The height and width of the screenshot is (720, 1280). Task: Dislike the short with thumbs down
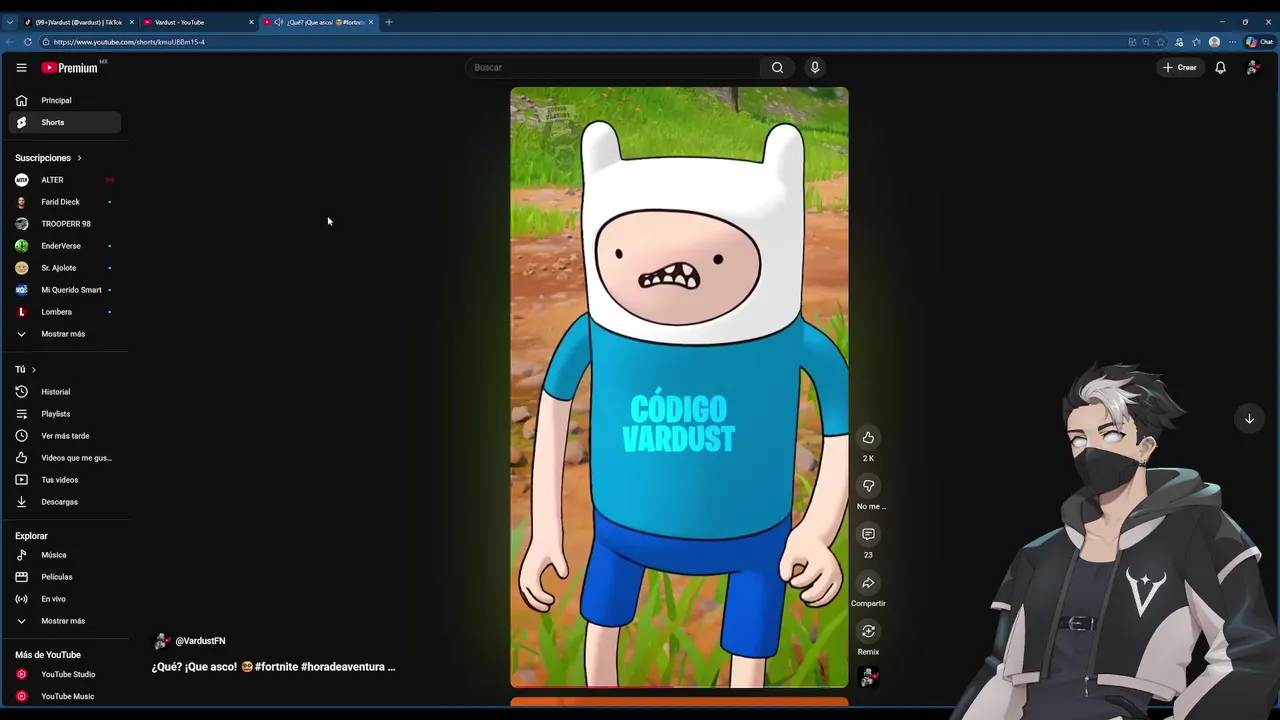tap(868, 486)
